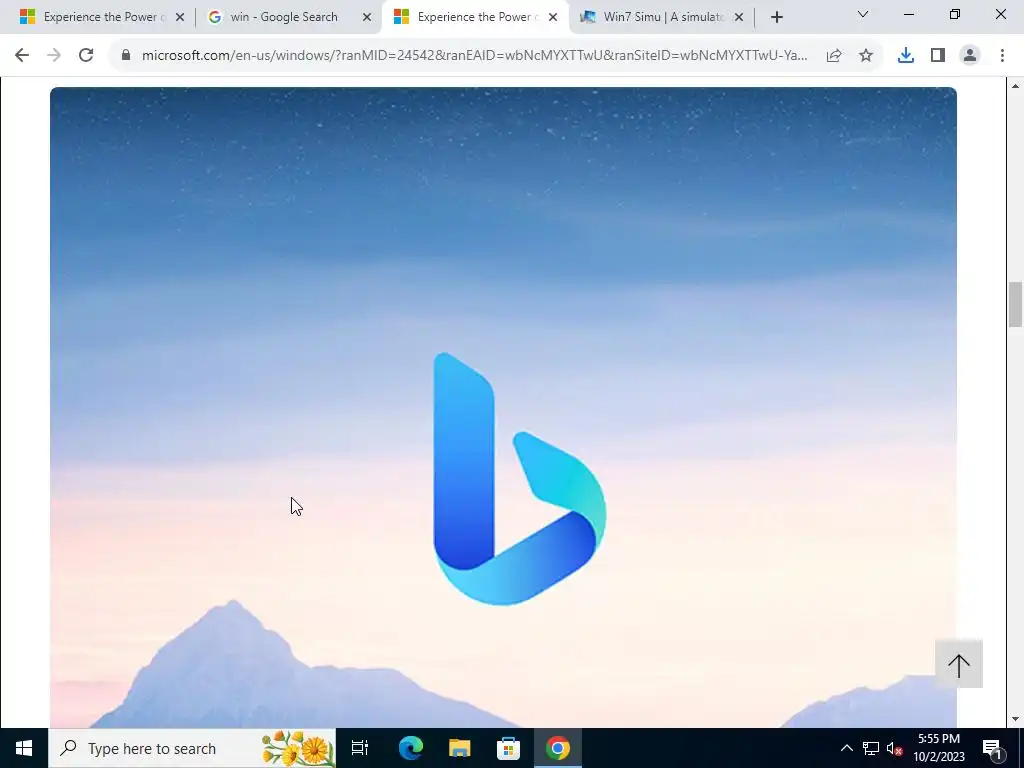Launch Microsoft Edge from taskbar

pos(411,748)
